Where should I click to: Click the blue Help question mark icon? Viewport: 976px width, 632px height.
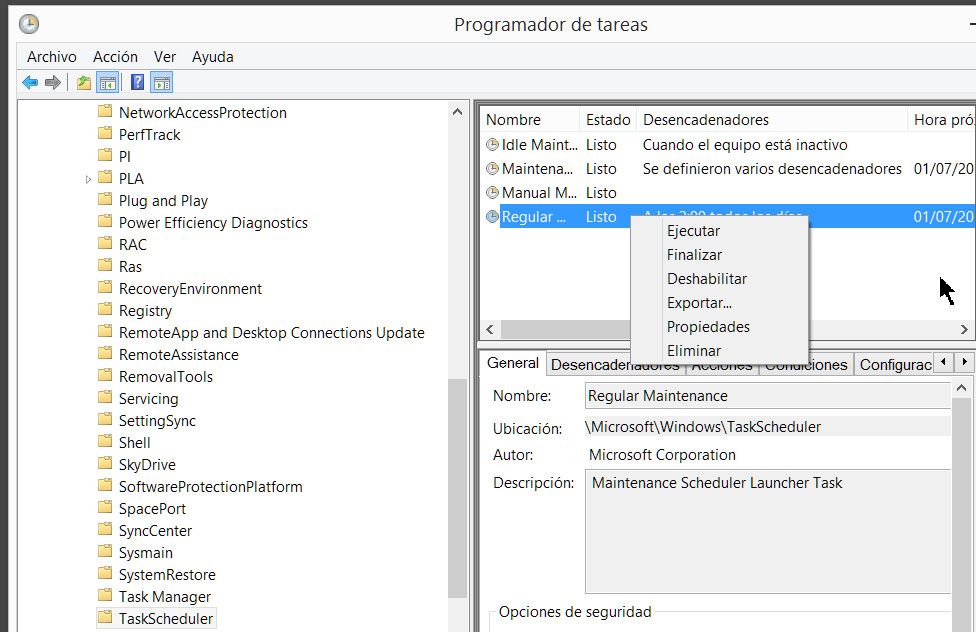[x=138, y=82]
